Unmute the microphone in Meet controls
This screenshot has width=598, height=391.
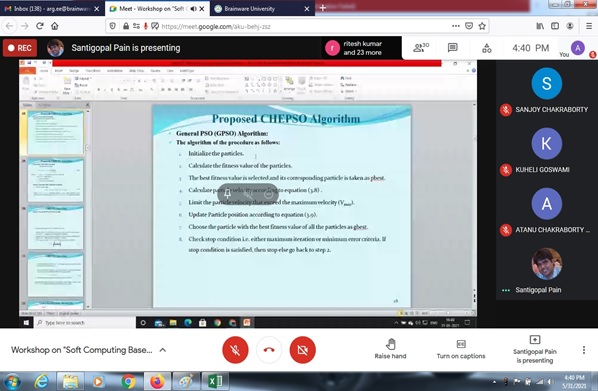tap(235, 350)
